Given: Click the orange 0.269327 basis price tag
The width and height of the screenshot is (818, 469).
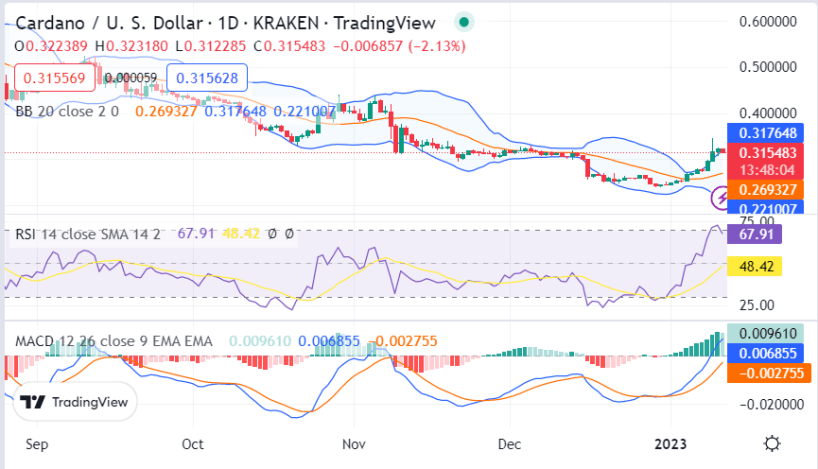Looking at the screenshot, I should click(765, 190).
